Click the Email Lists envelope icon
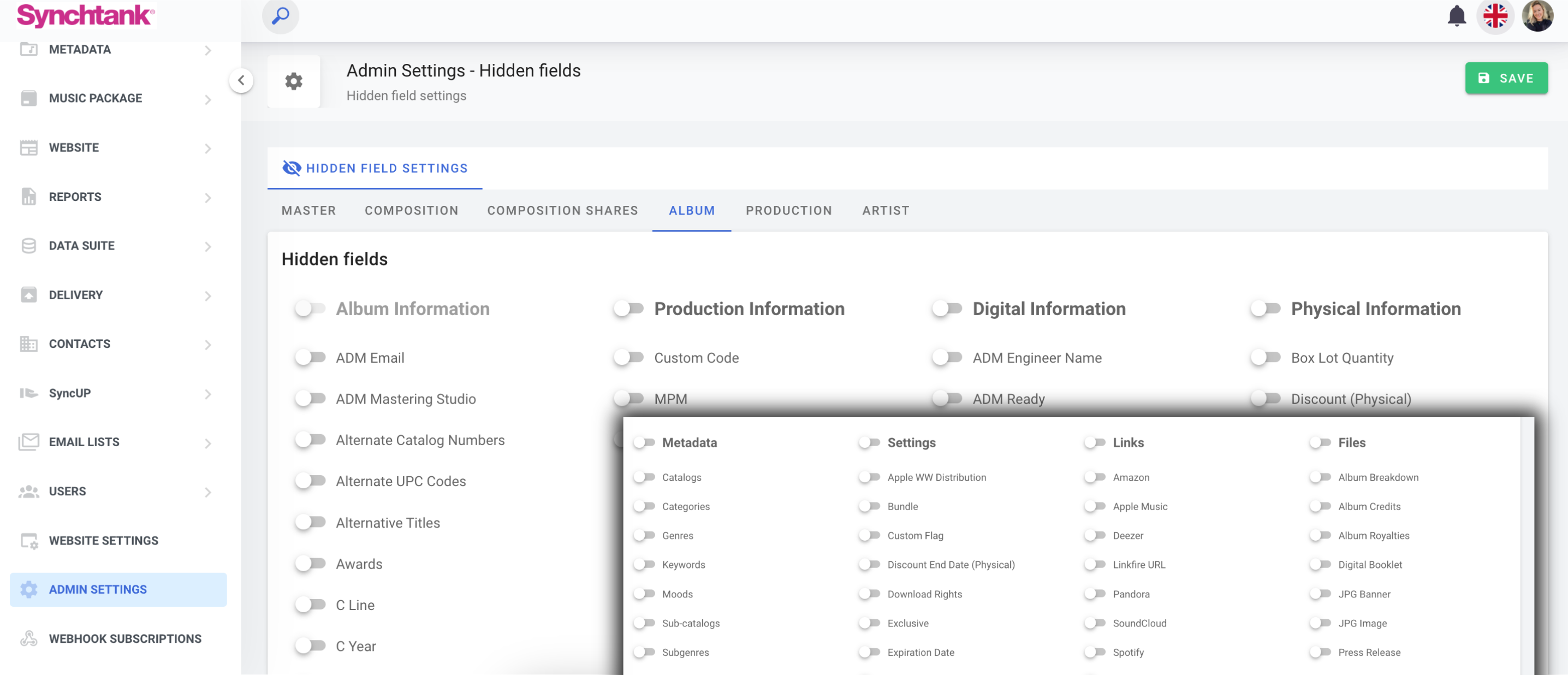1568x675 pixels. (28, 442)
